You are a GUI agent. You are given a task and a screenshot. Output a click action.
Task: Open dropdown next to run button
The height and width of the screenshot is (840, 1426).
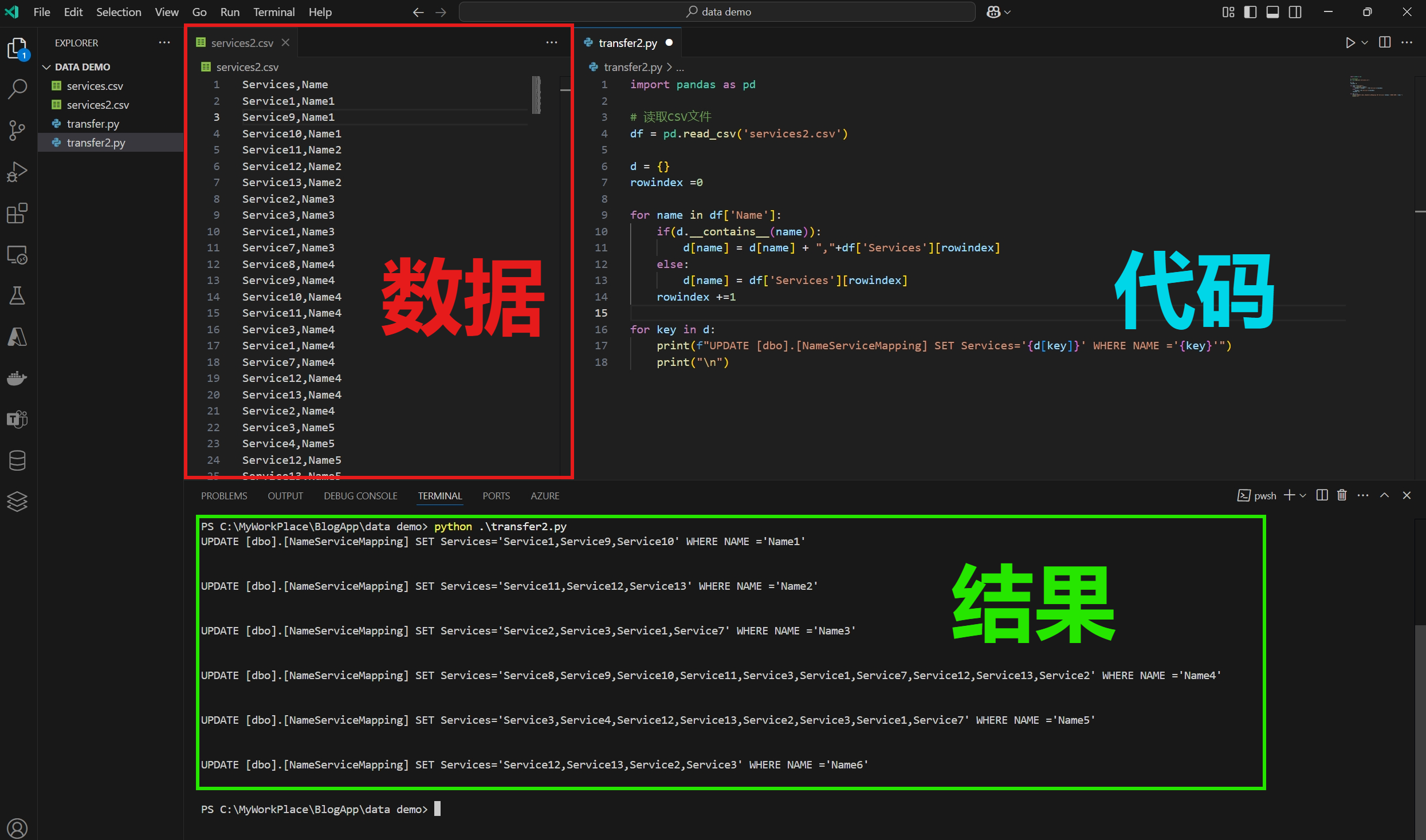1365,43
